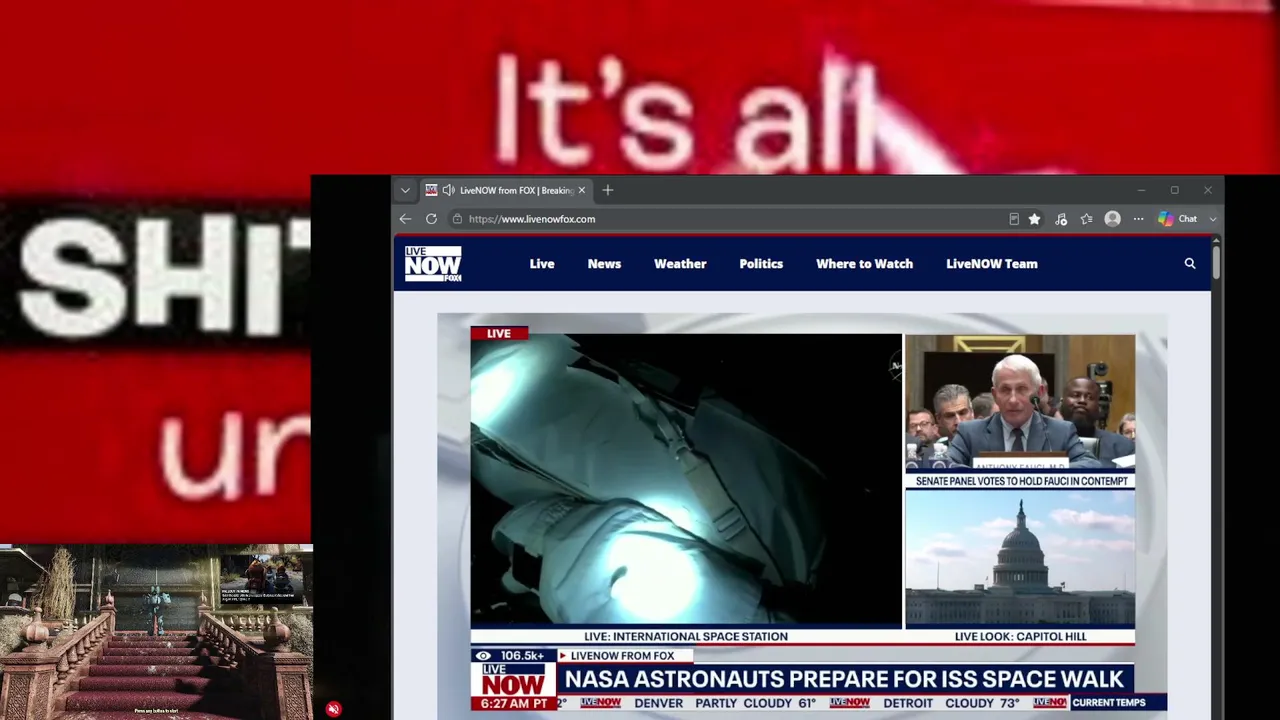Open the News menu item

click(604, 264)
